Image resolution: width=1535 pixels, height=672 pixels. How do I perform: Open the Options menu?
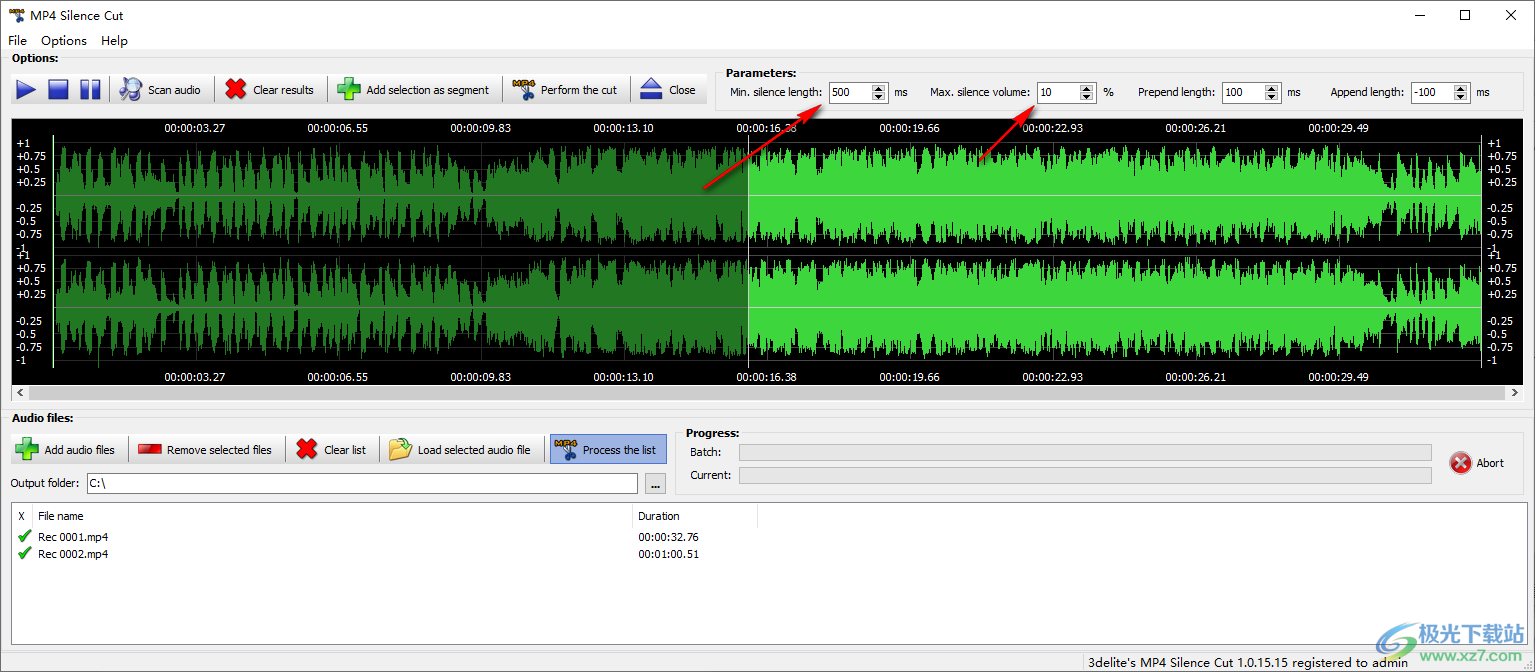point(64,41)
